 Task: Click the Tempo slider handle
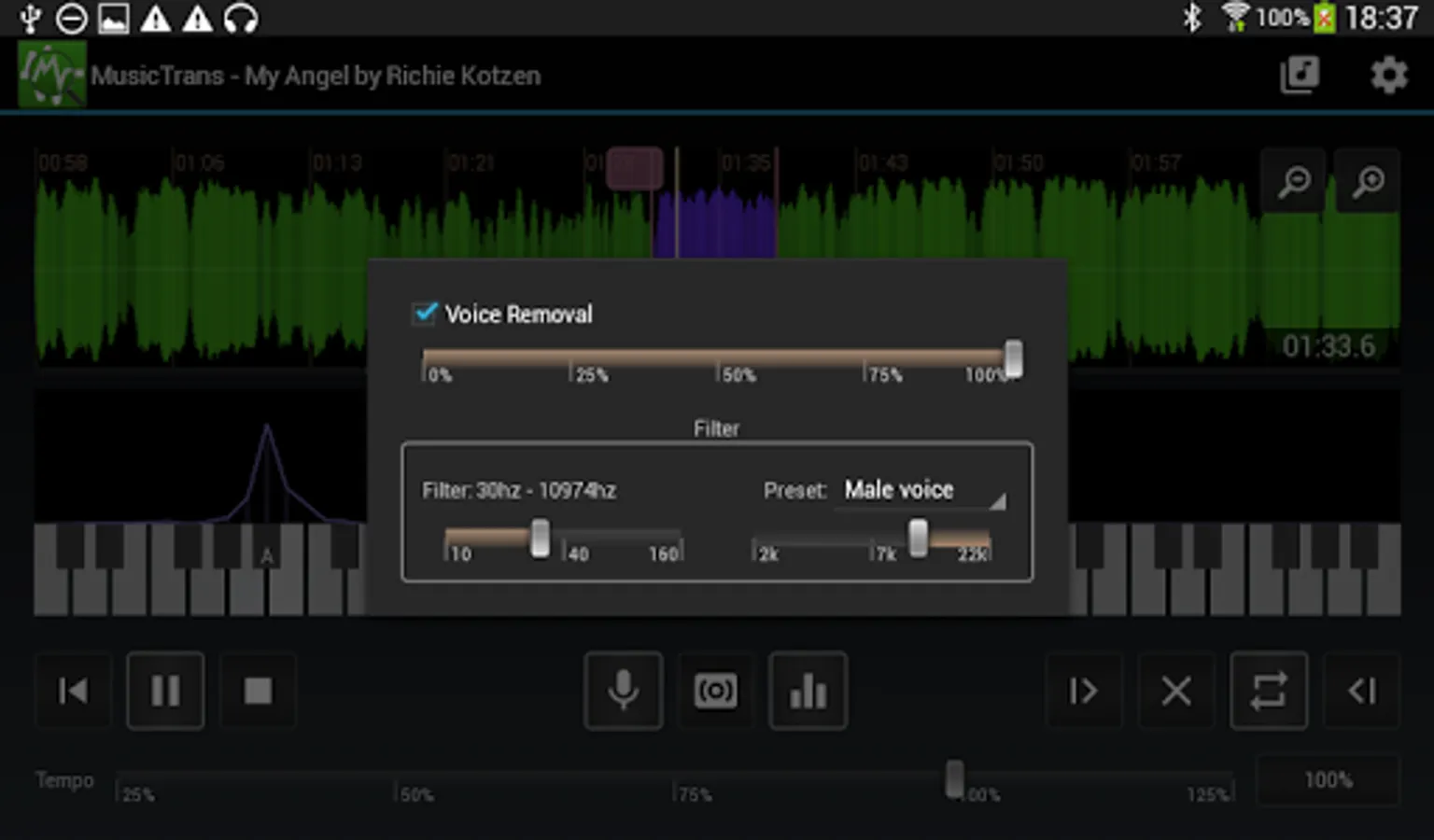click(x=954, y=779)
